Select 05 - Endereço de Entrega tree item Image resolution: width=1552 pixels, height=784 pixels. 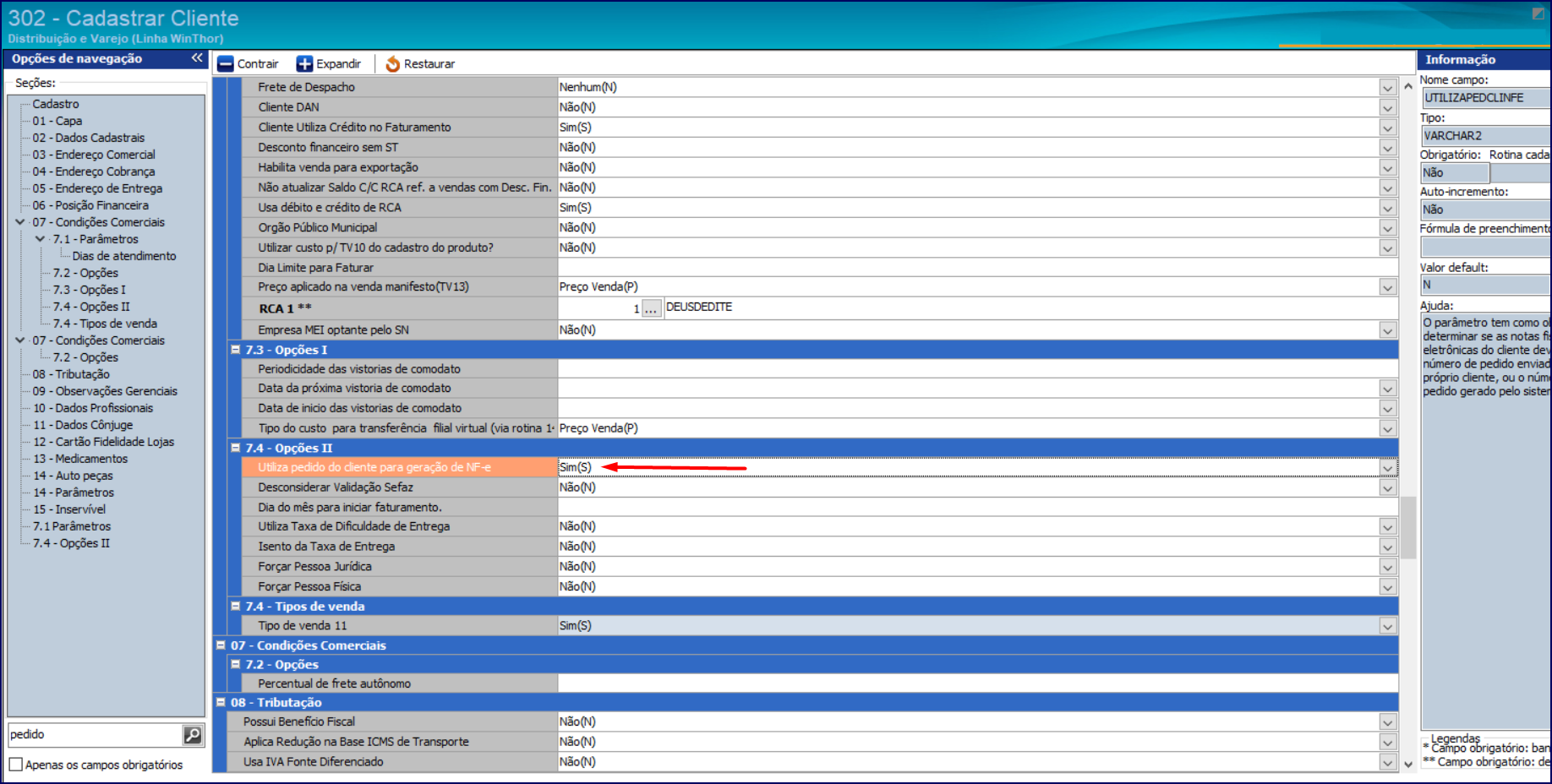pos(97,188)
